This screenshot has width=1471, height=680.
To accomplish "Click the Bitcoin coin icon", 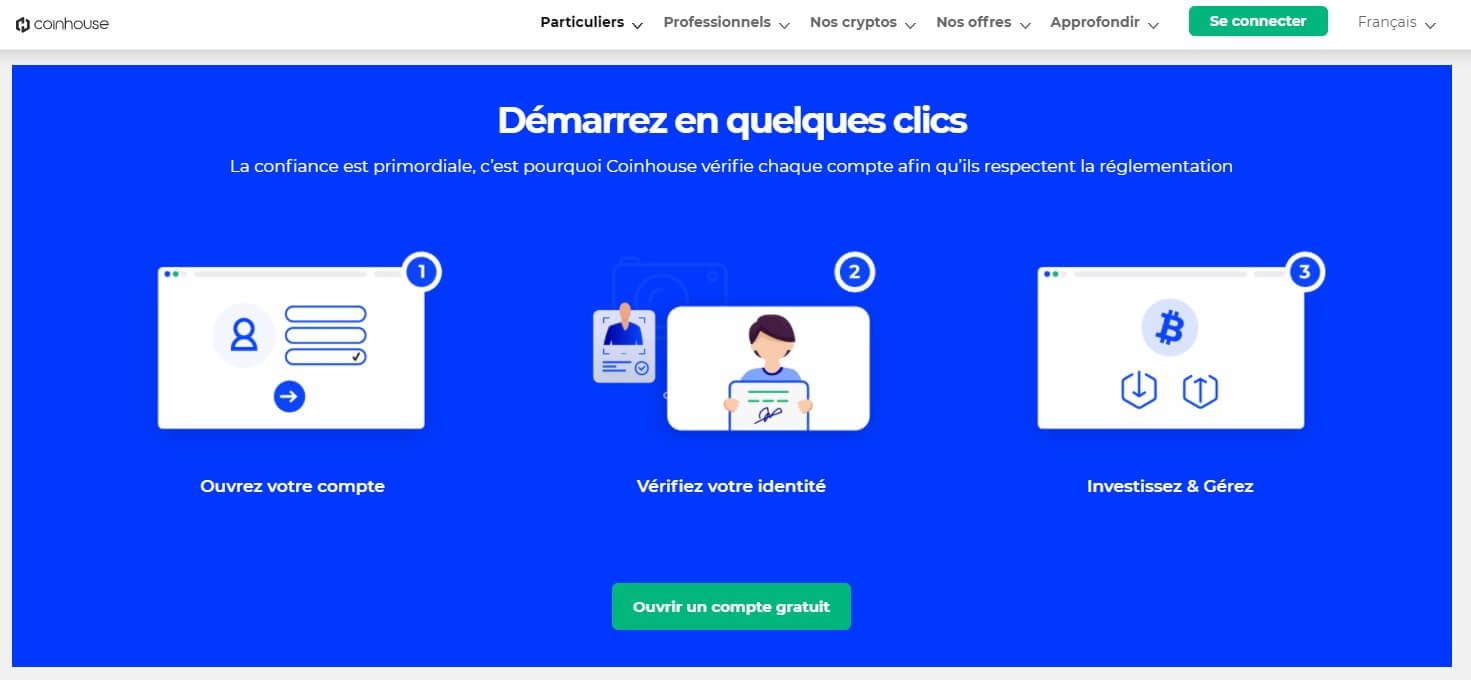I will tap(1169, 328).
